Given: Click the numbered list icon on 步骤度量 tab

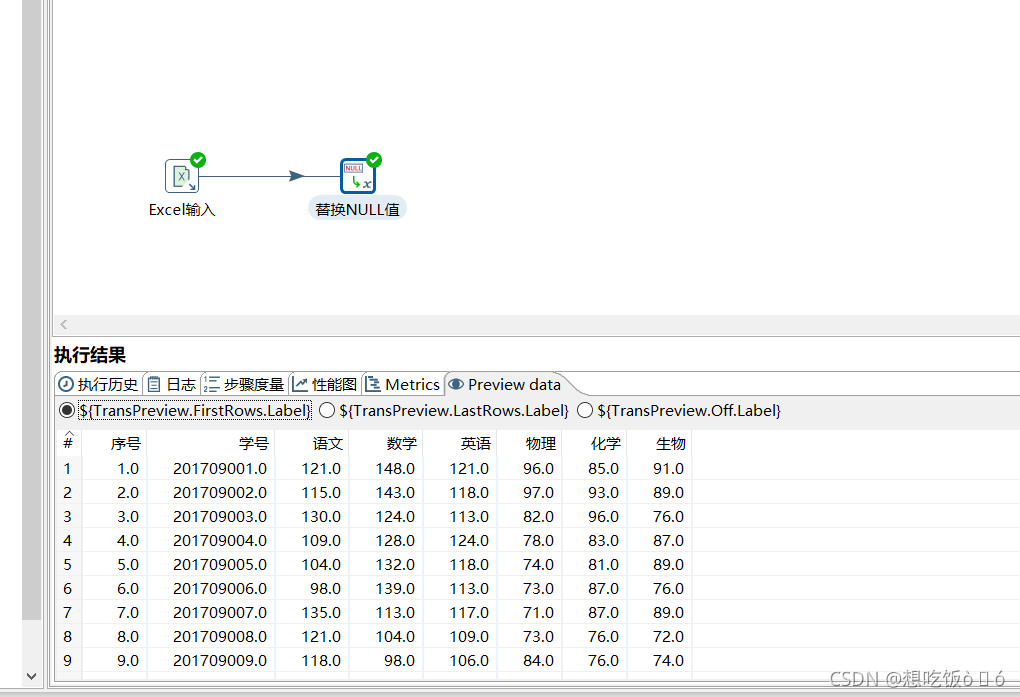Looking at the screenshot, I should (x=212, y=383).
